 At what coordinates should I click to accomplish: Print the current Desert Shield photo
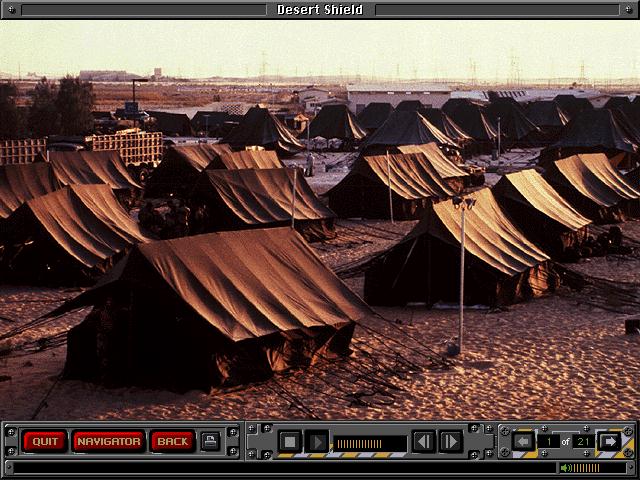[x=211, y=441]
